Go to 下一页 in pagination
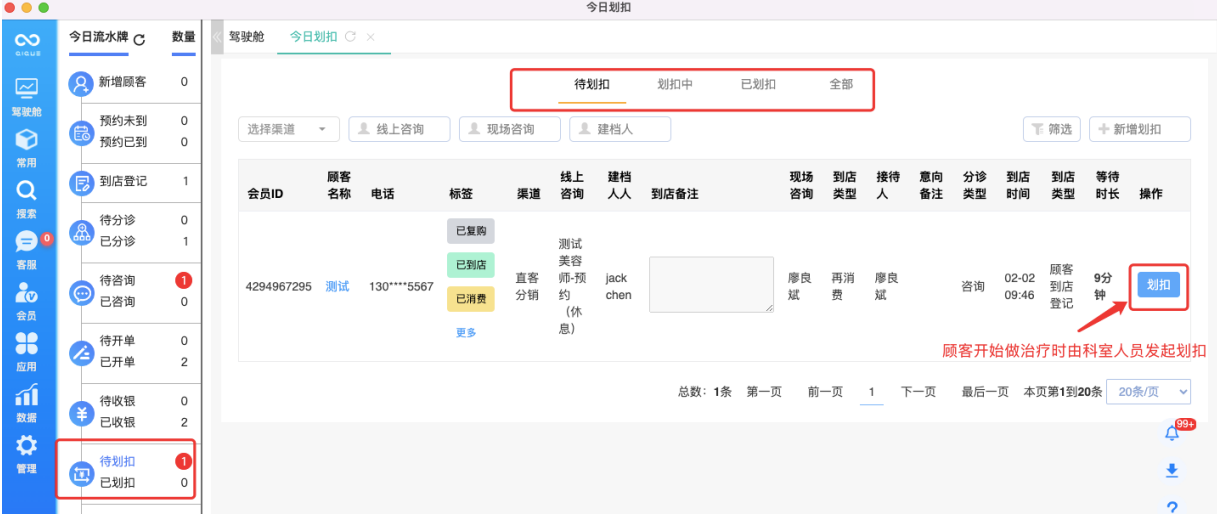 pos(918,392)
